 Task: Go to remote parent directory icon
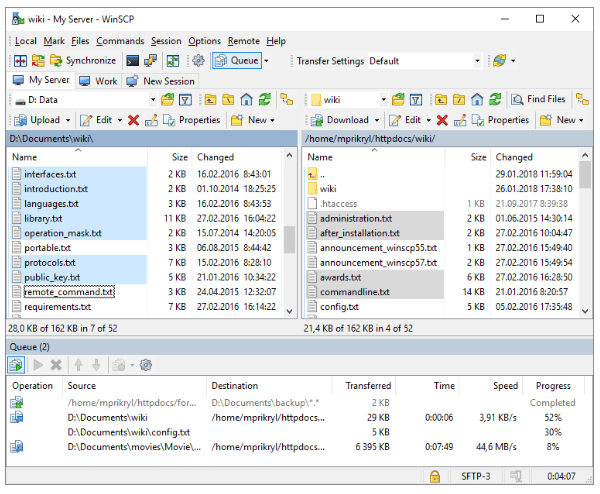pyautogui.click(x=440, y=100)
